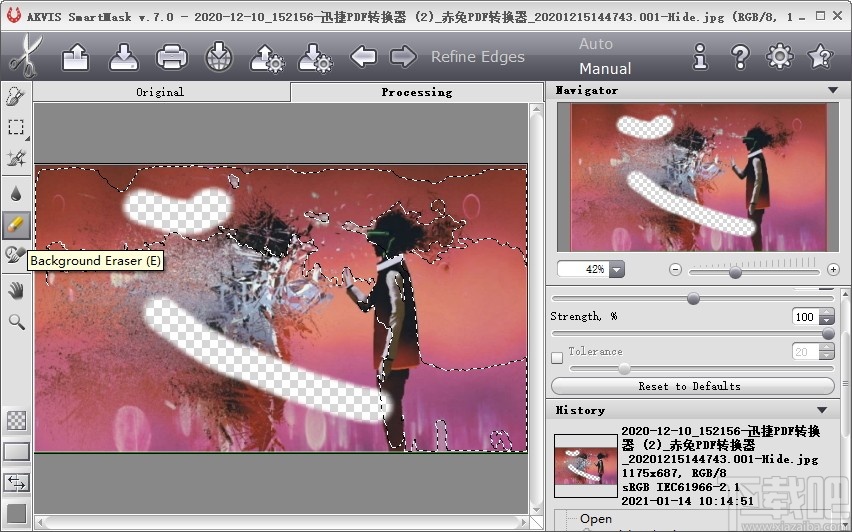
Task: Select the Magic Brush tool
Action: point(16,158)
